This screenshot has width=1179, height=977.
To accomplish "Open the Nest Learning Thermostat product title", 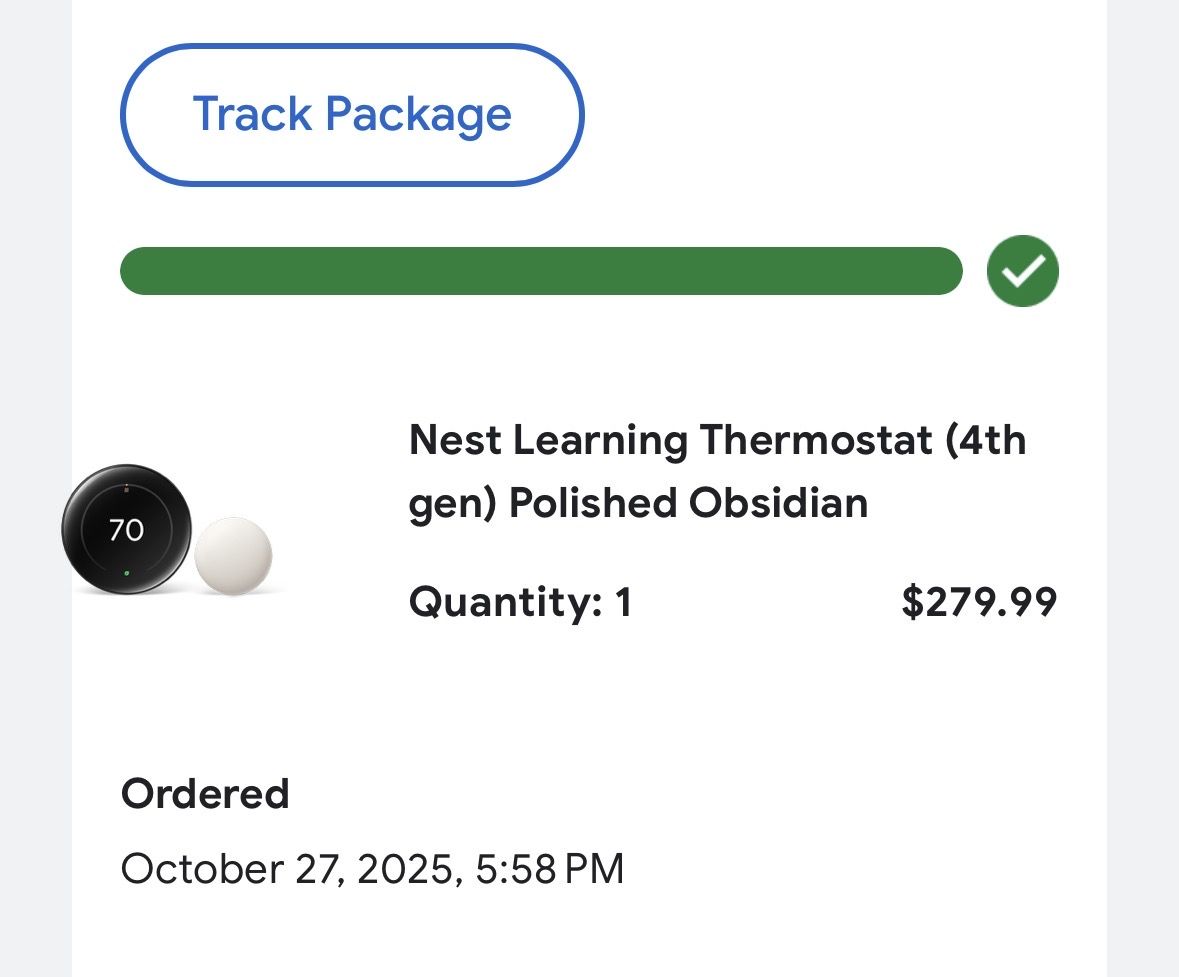I will pyautogui.click(x=717, y=440).
